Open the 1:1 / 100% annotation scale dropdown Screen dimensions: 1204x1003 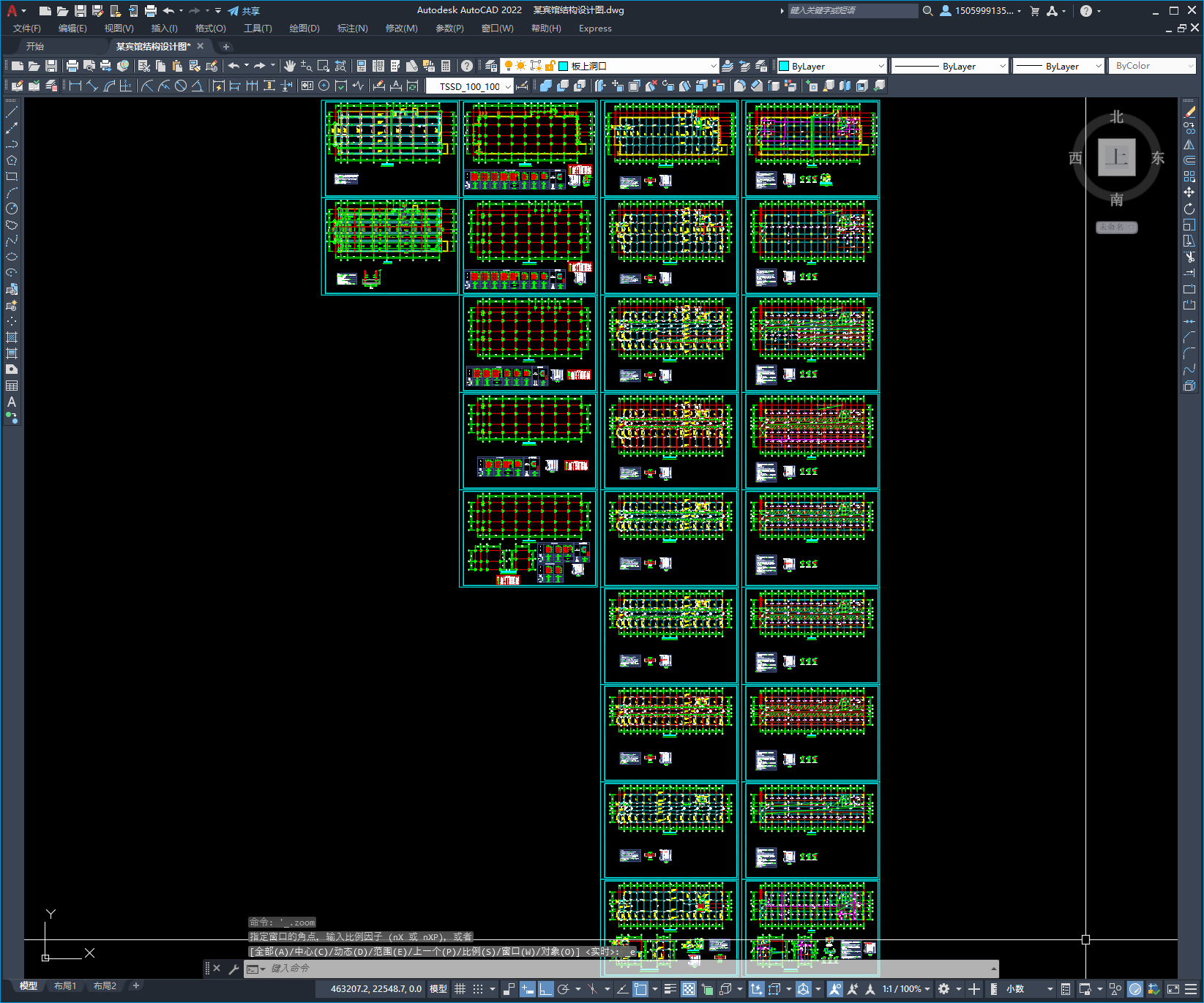point(906,989)
